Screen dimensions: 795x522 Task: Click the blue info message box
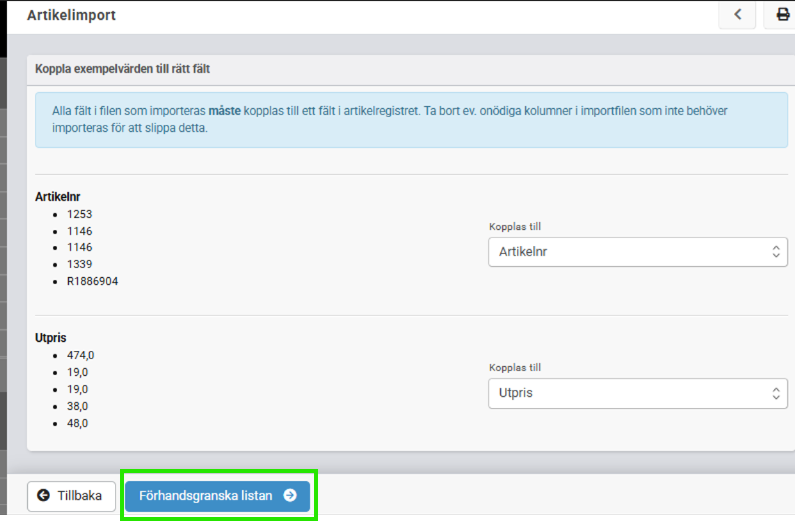pos(411,119)
